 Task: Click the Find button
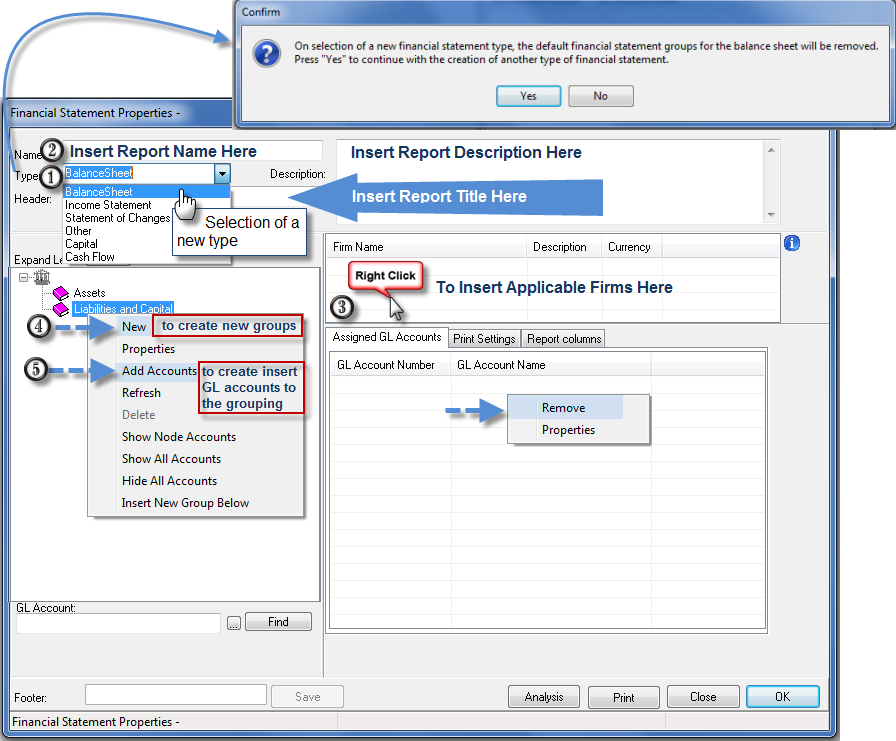pyautogui.click(x=278, y=622)
